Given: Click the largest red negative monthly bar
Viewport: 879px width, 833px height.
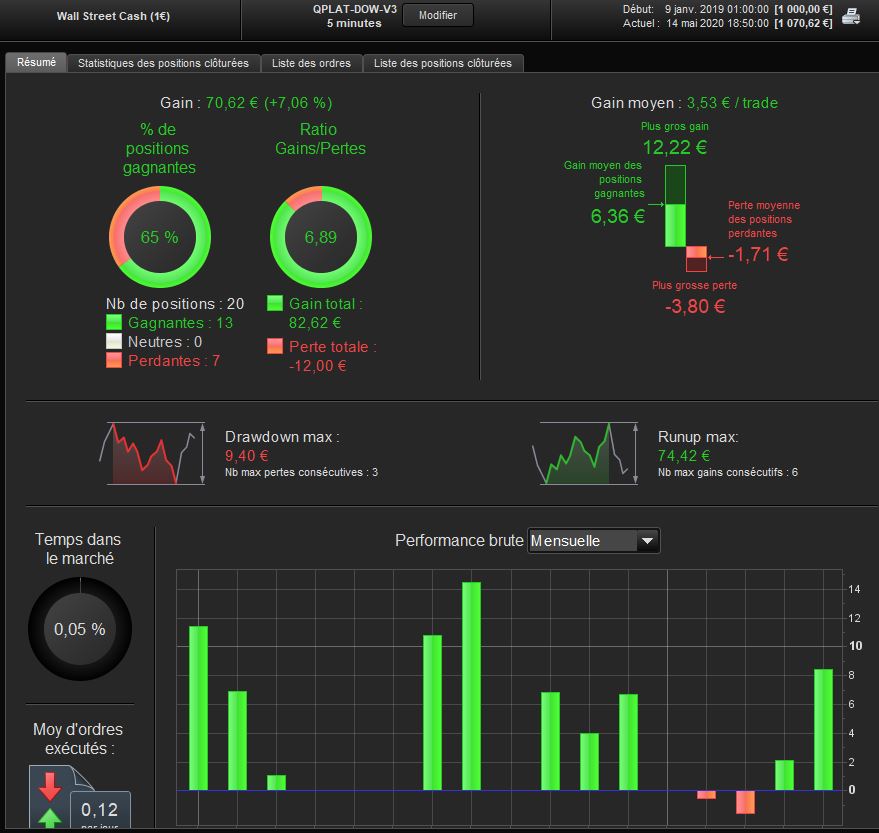Looking at the screenshot, I should point(745,802).
